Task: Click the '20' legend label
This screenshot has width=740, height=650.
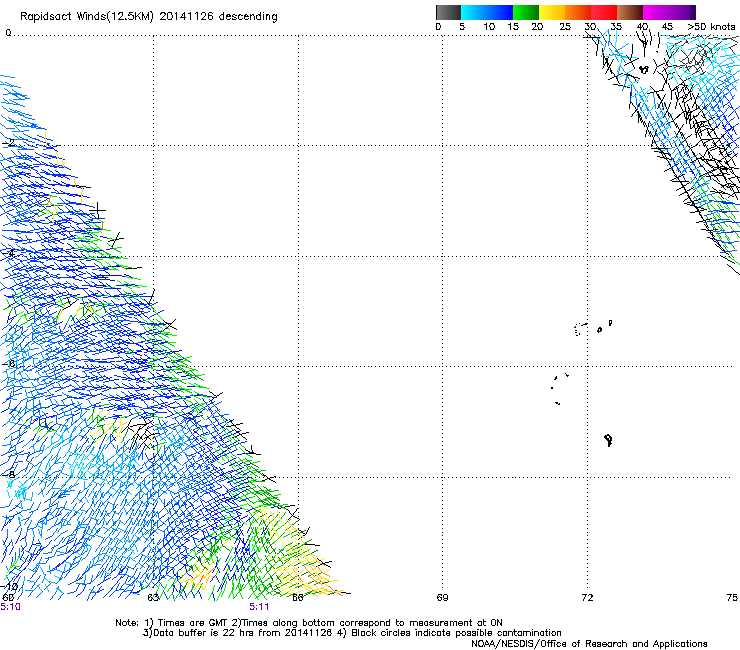Action: (537, 27)
